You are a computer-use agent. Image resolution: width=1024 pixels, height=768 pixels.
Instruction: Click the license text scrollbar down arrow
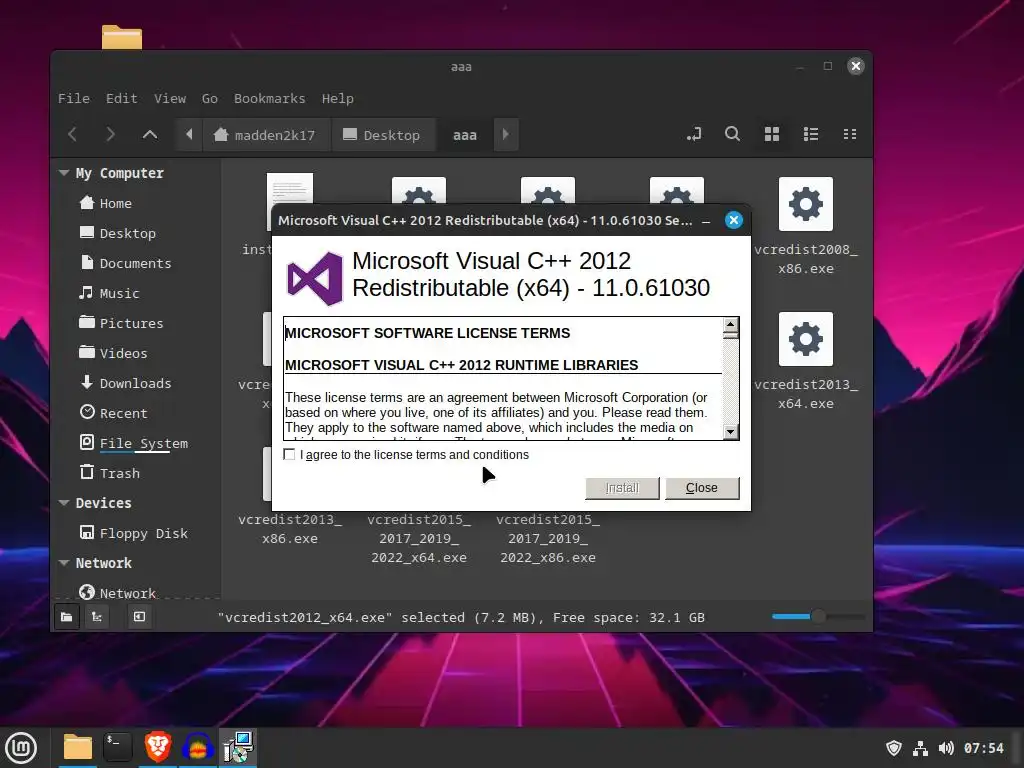click(731, 432)
